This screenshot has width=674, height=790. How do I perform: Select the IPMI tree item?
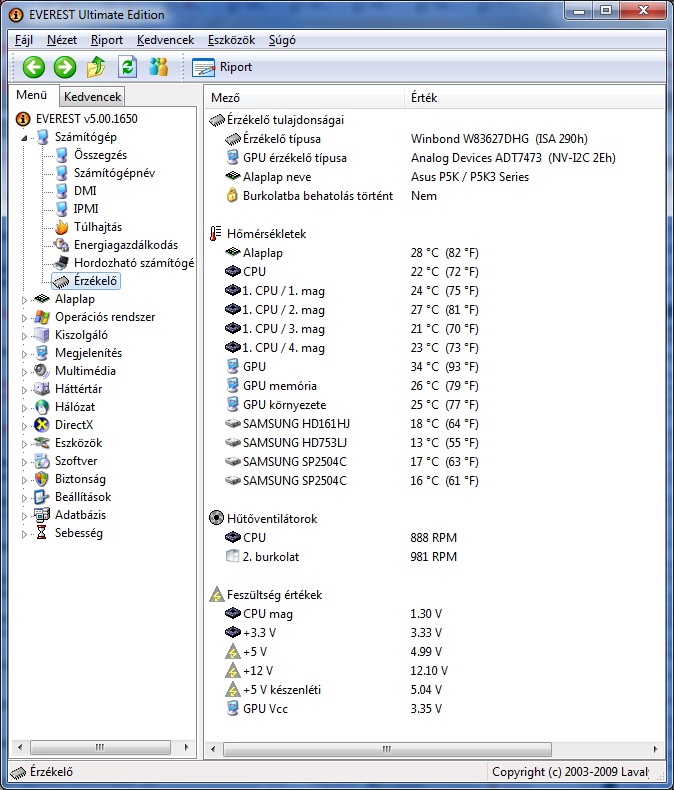click(86, 209)
